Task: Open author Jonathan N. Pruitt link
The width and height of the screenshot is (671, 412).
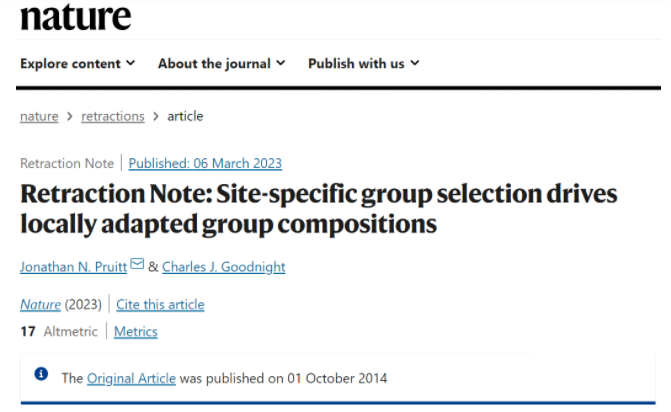Action: tap(74, 267)
